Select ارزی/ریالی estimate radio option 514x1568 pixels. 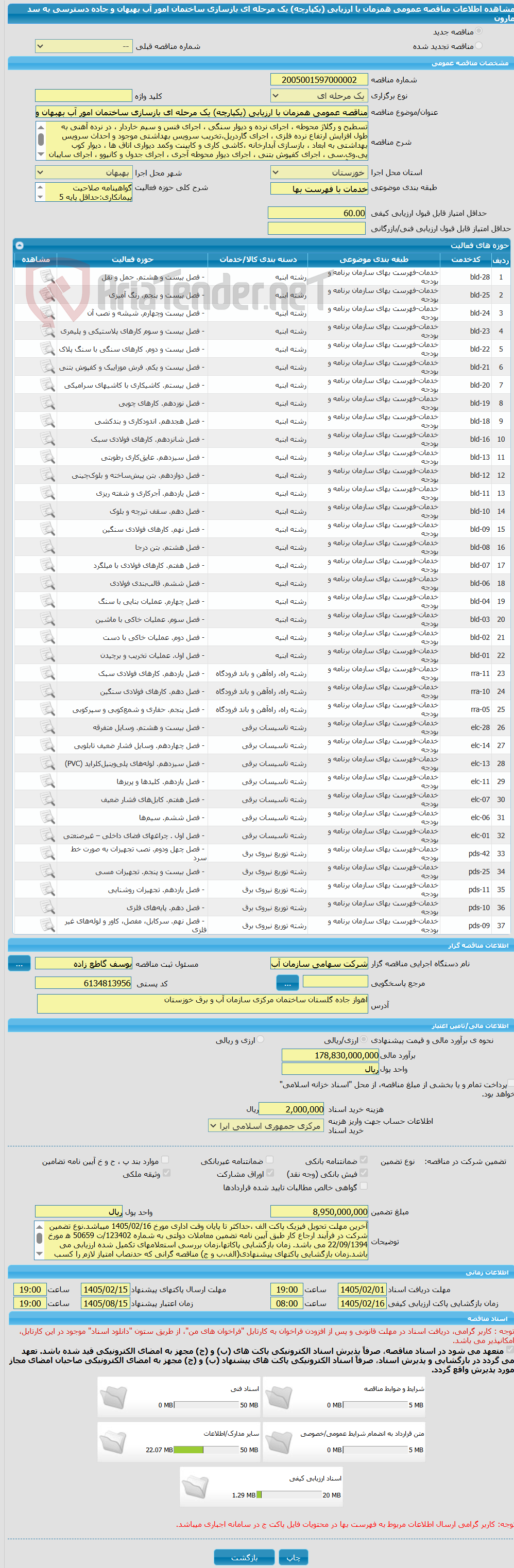[x=364, y=1040]
